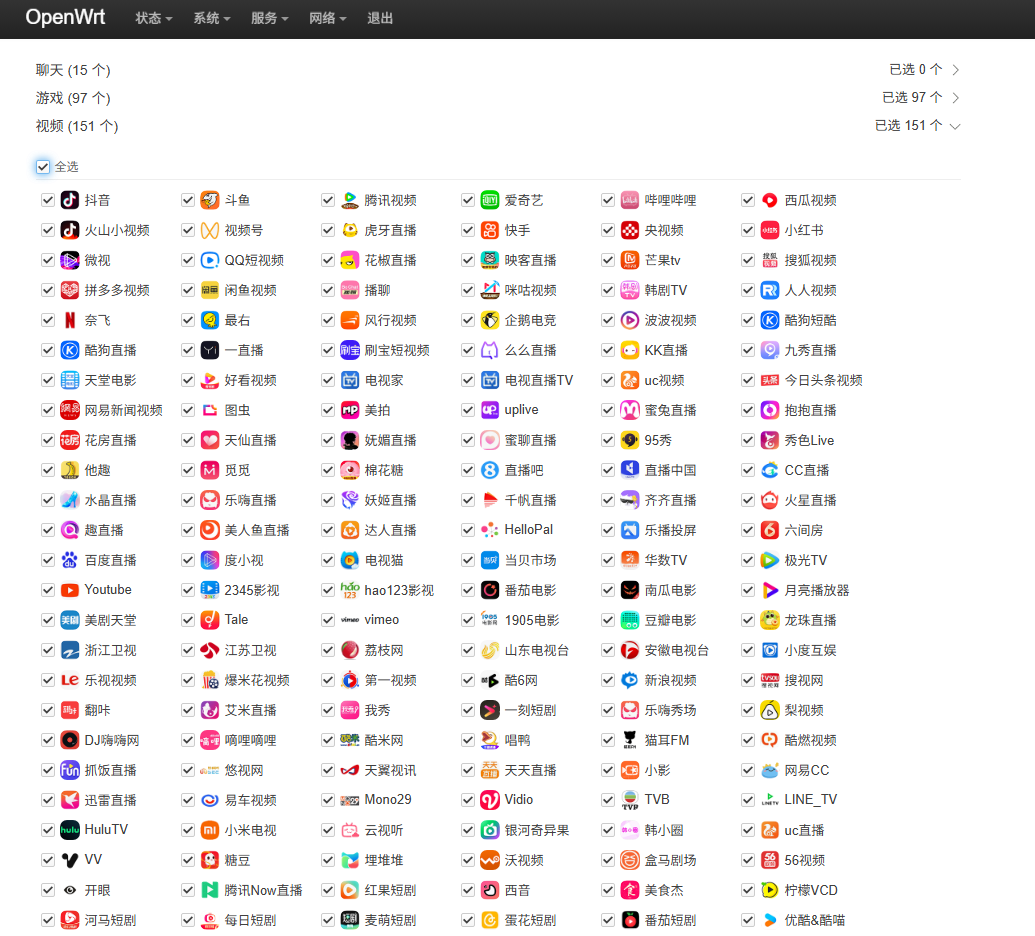Image resolution: width=1035 pixels, height=936 pixels.
Task: Click the 安徽电视台 label
Action: [677, 650]
